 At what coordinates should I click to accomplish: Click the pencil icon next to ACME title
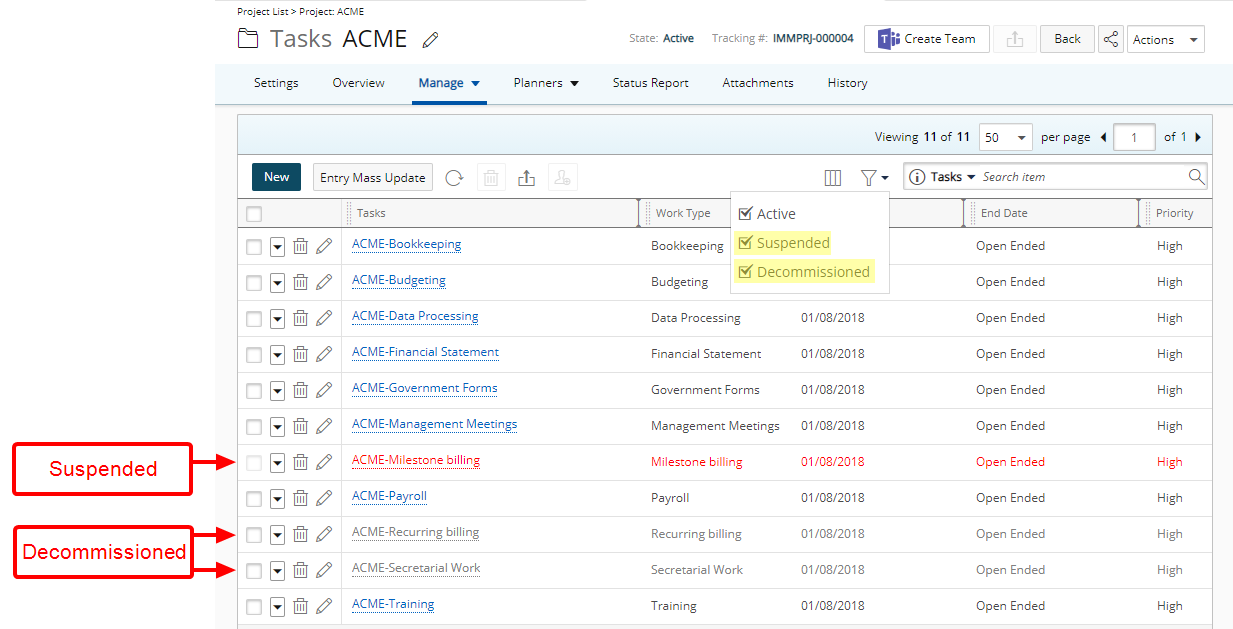click(431, 40)
